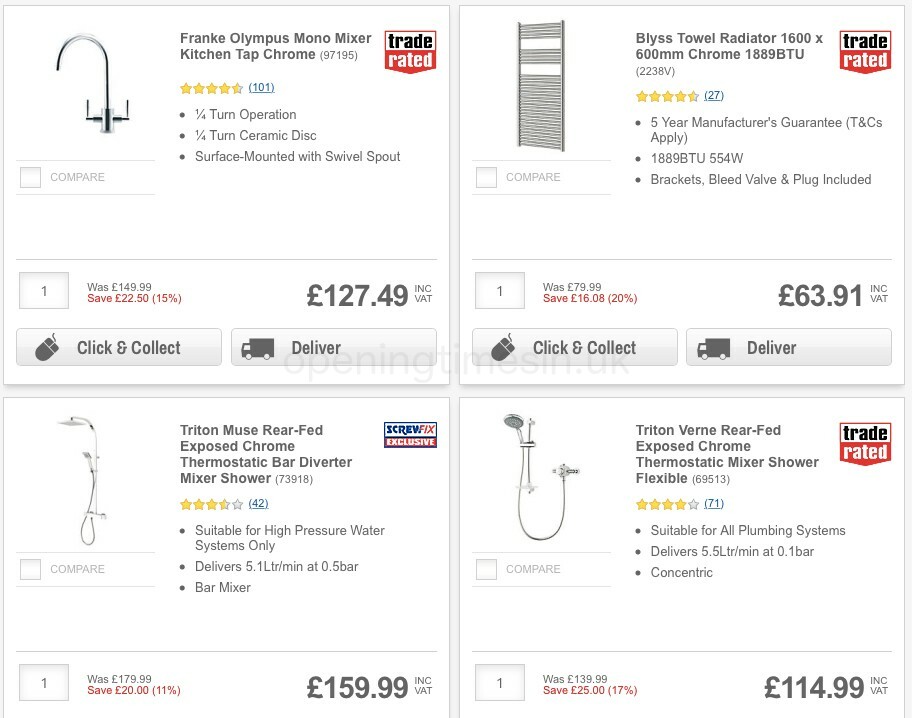The width and height of the screenshot is (912, 718).
Task: Open the (42) reviews link for Triton Muse
Action: 258,504
